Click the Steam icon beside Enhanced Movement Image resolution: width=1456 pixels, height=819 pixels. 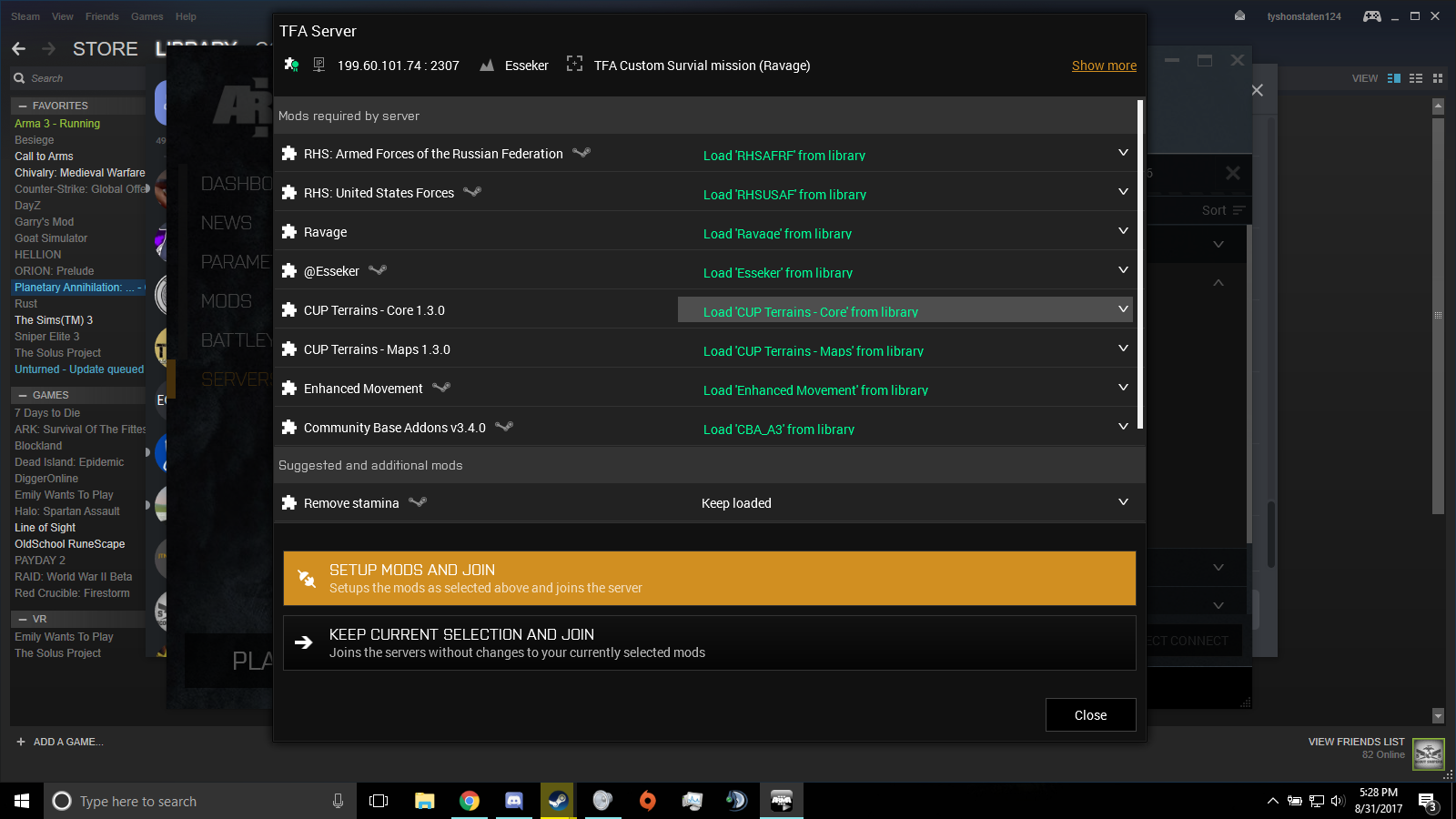pos(441,388)
